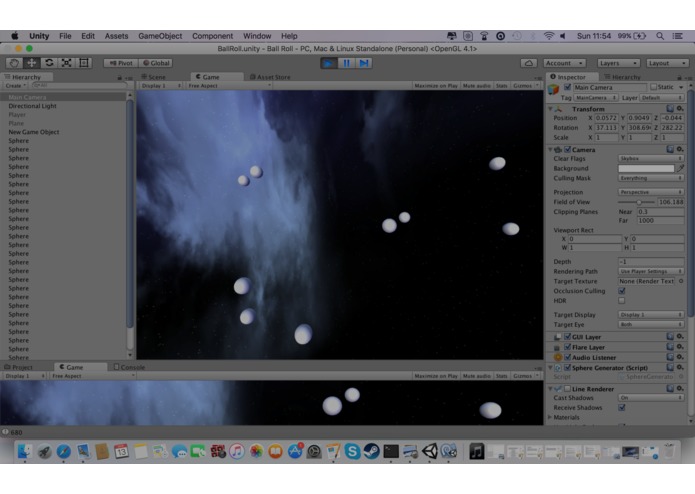Image resolution: width=695 pixels, height=494 pixels.
Task: Select the Rect Transform tool
Action: tap(84, 63)
